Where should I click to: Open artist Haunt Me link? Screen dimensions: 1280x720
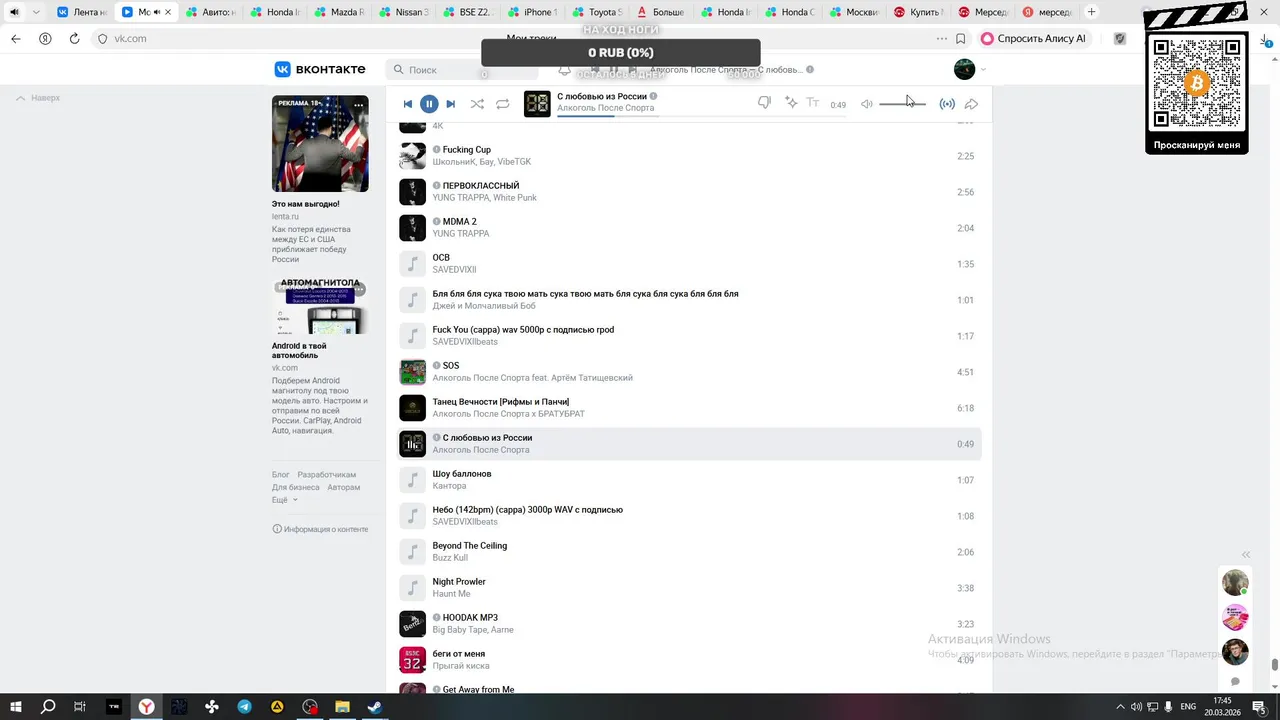[451, 594]
